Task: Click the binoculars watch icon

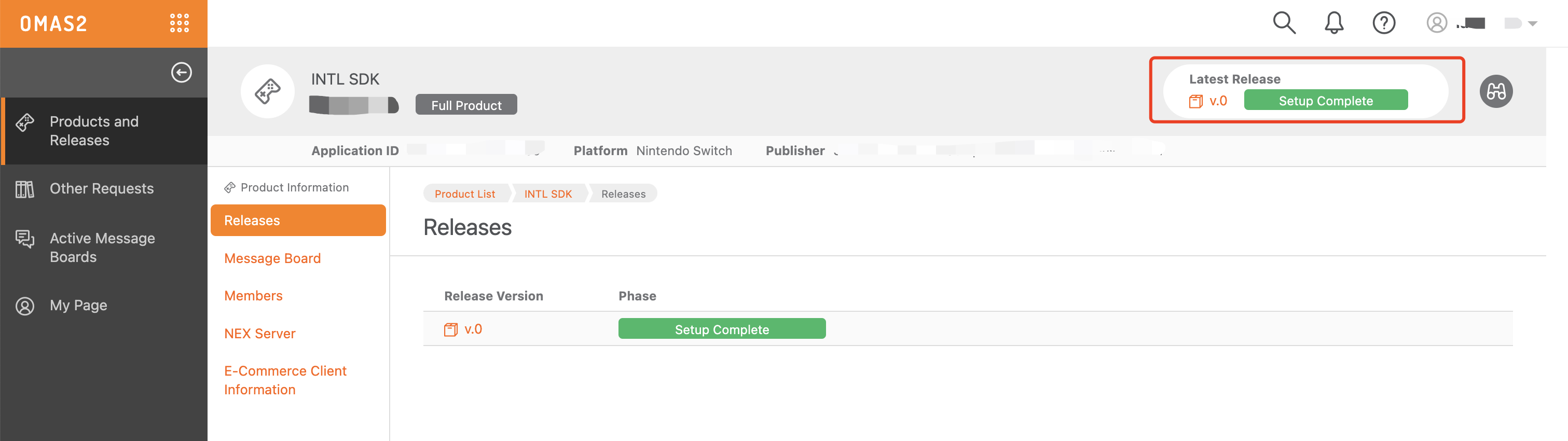Action: click(1495, 91)
